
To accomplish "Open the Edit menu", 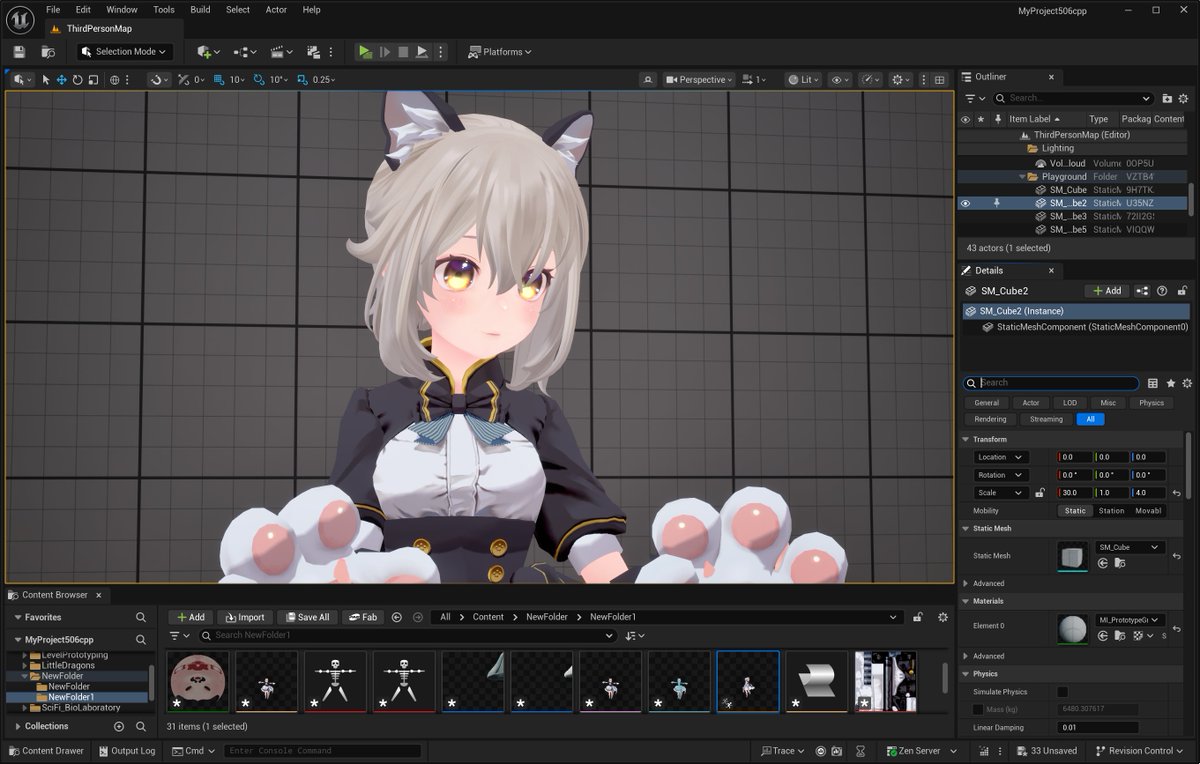I will point(83,9).
